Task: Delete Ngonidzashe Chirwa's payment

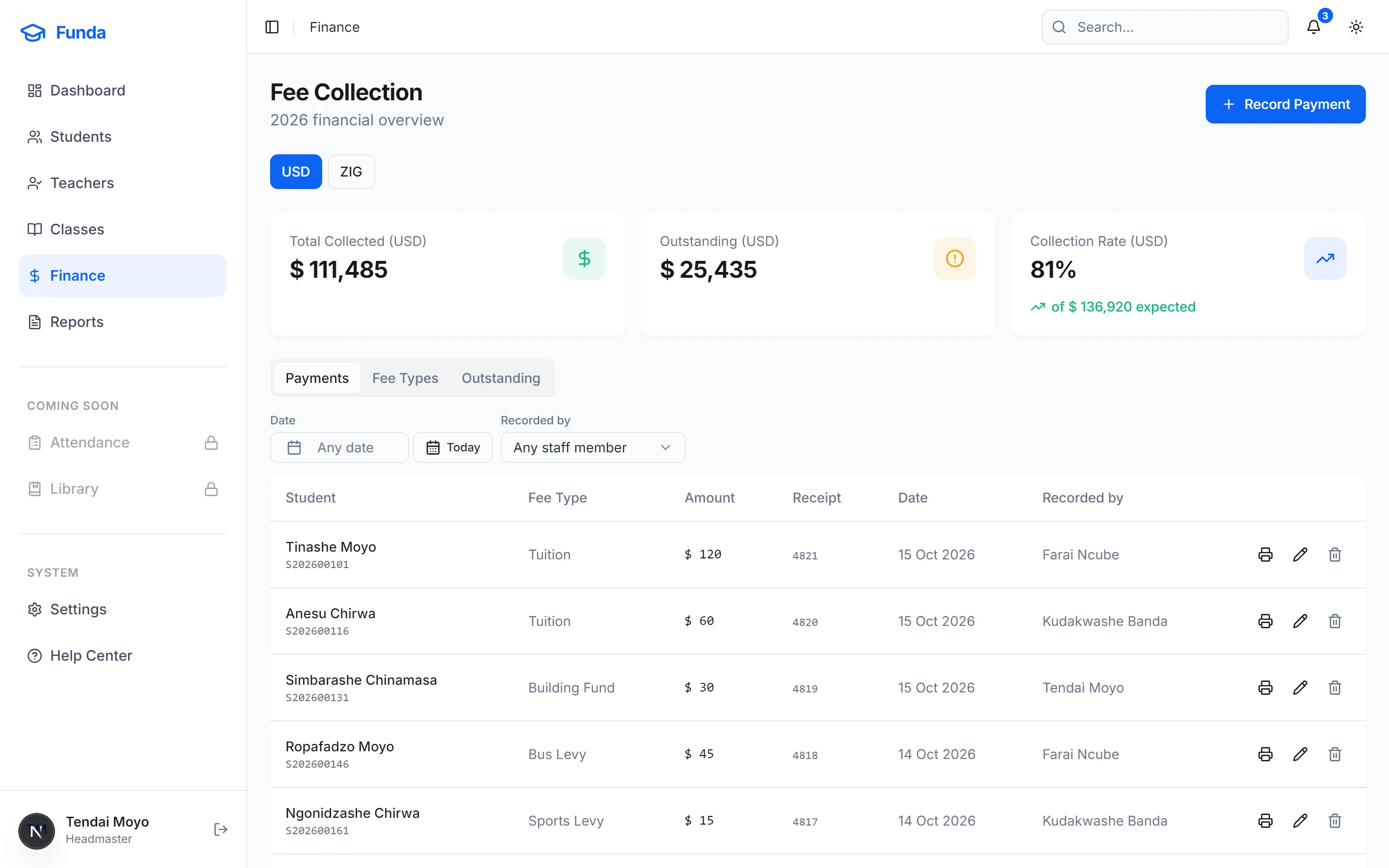Action: [x=1335, y=821]
